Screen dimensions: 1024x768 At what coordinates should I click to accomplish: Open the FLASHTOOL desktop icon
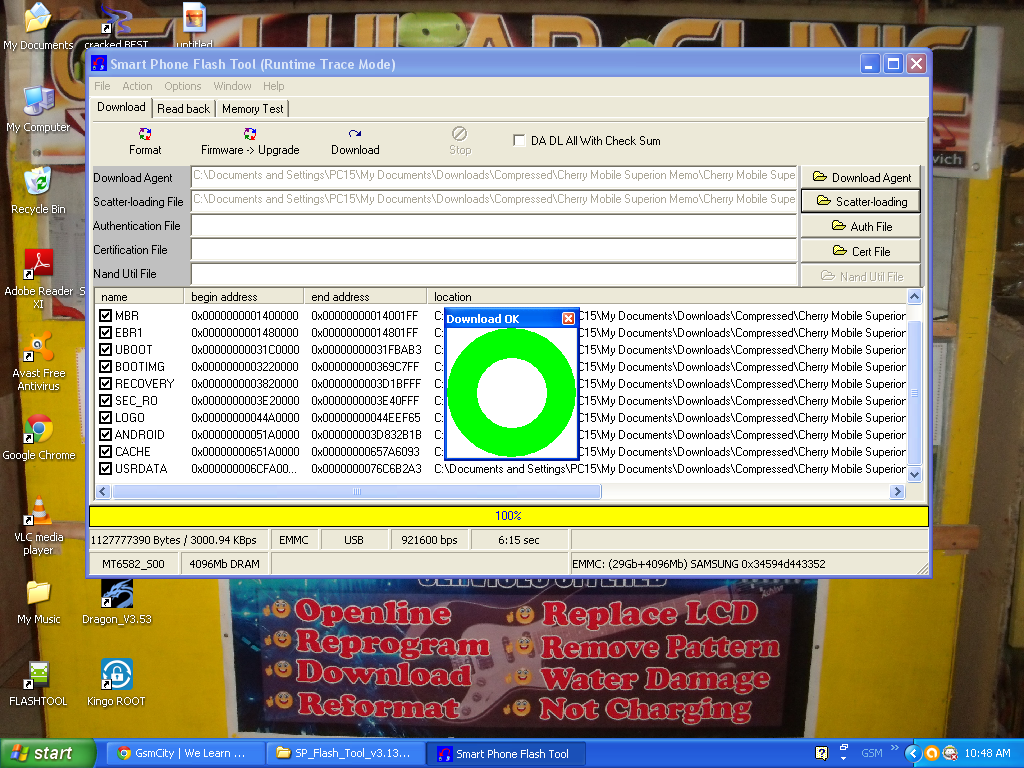tap(39, 683)
